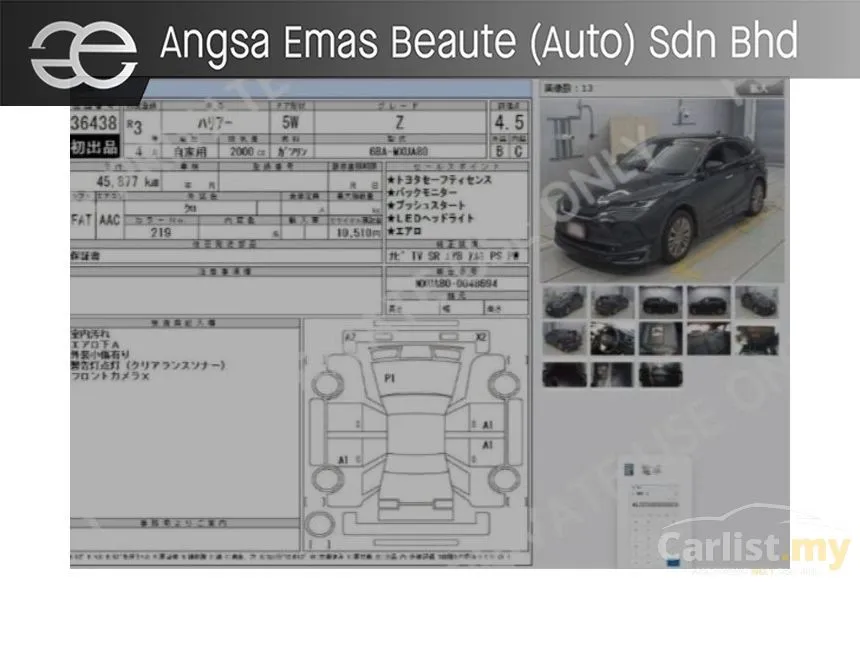Click image count label above main photo
Screen dimensions: 860x645
coord(568,88)
